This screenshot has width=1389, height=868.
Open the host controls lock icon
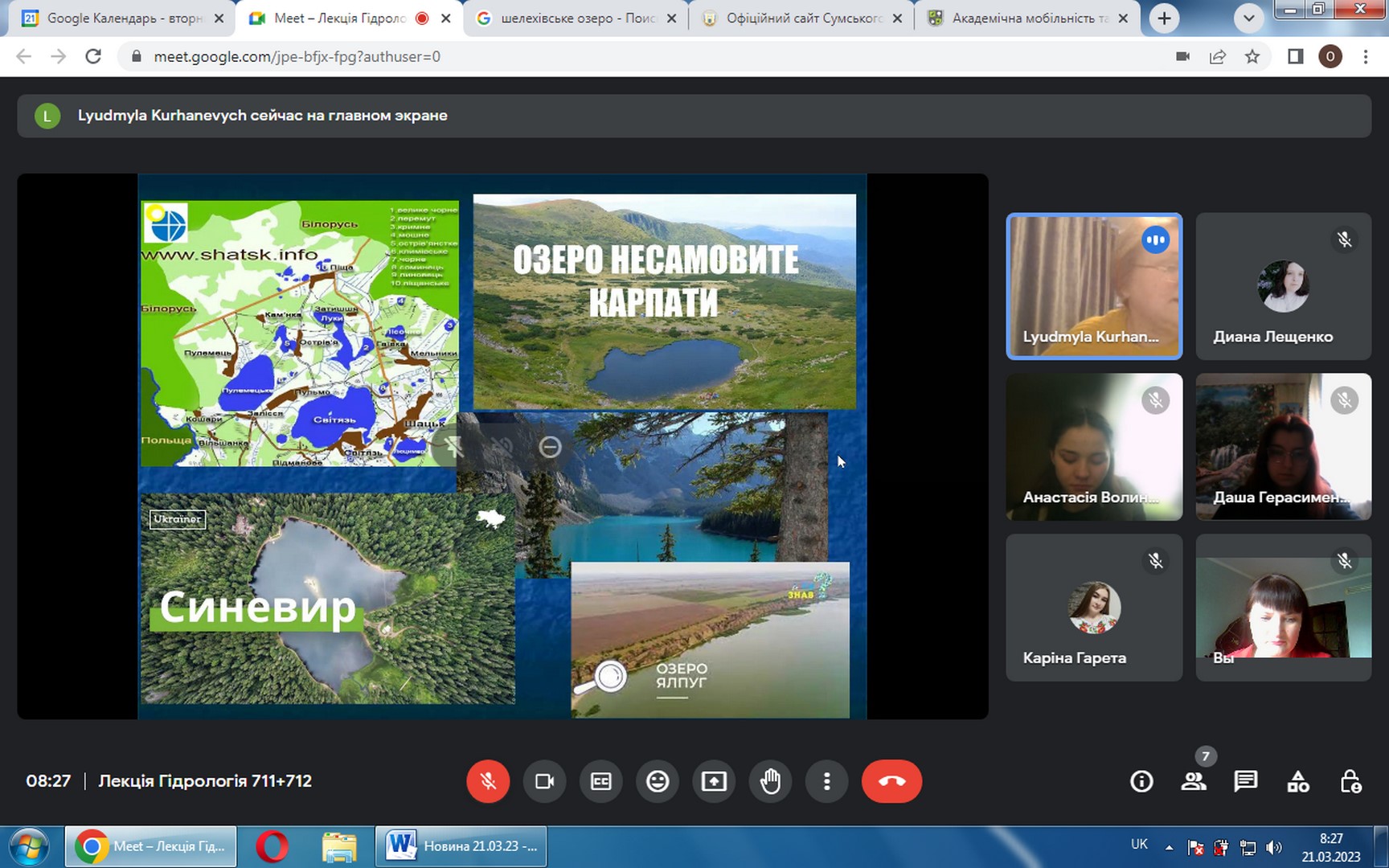[x=1350, y=781]
